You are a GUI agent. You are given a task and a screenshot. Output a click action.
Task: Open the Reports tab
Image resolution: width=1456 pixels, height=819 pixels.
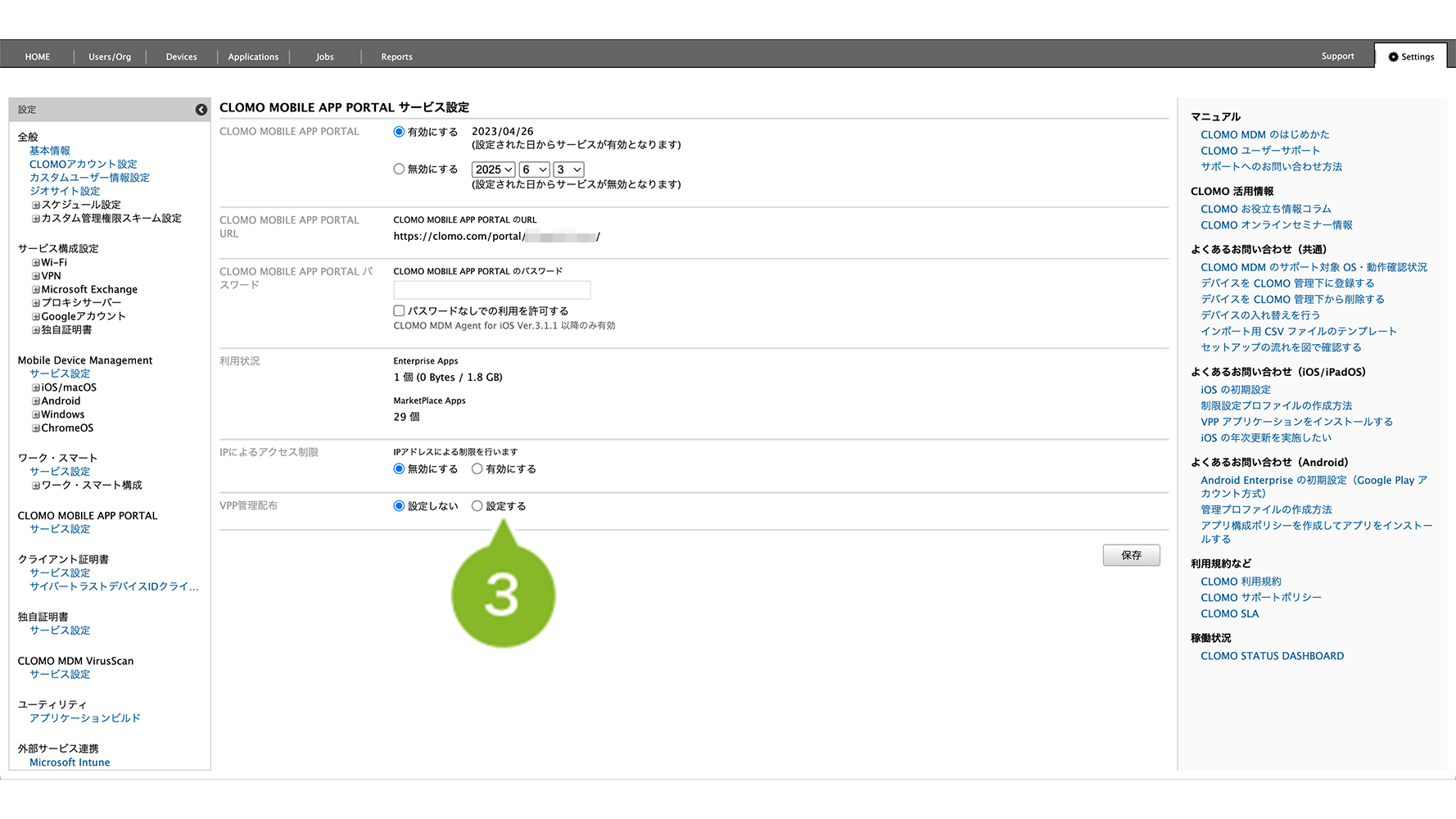click(397, 57)
